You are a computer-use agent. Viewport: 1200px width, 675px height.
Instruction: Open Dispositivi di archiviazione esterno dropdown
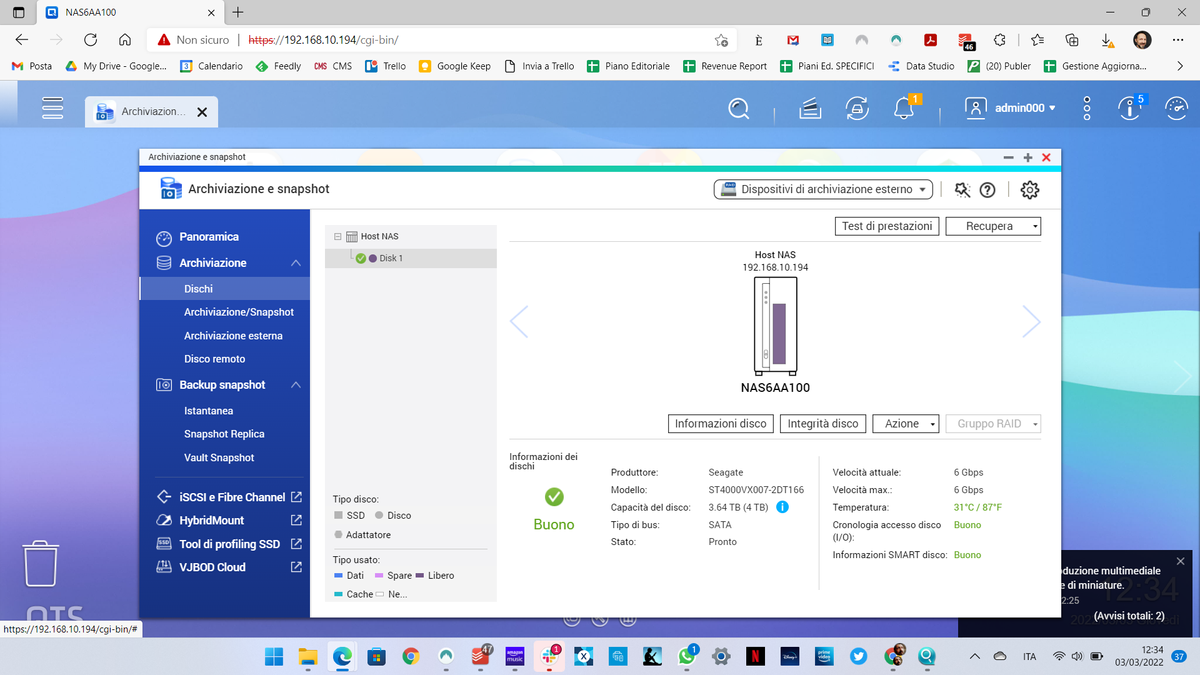tap(823, 189)
